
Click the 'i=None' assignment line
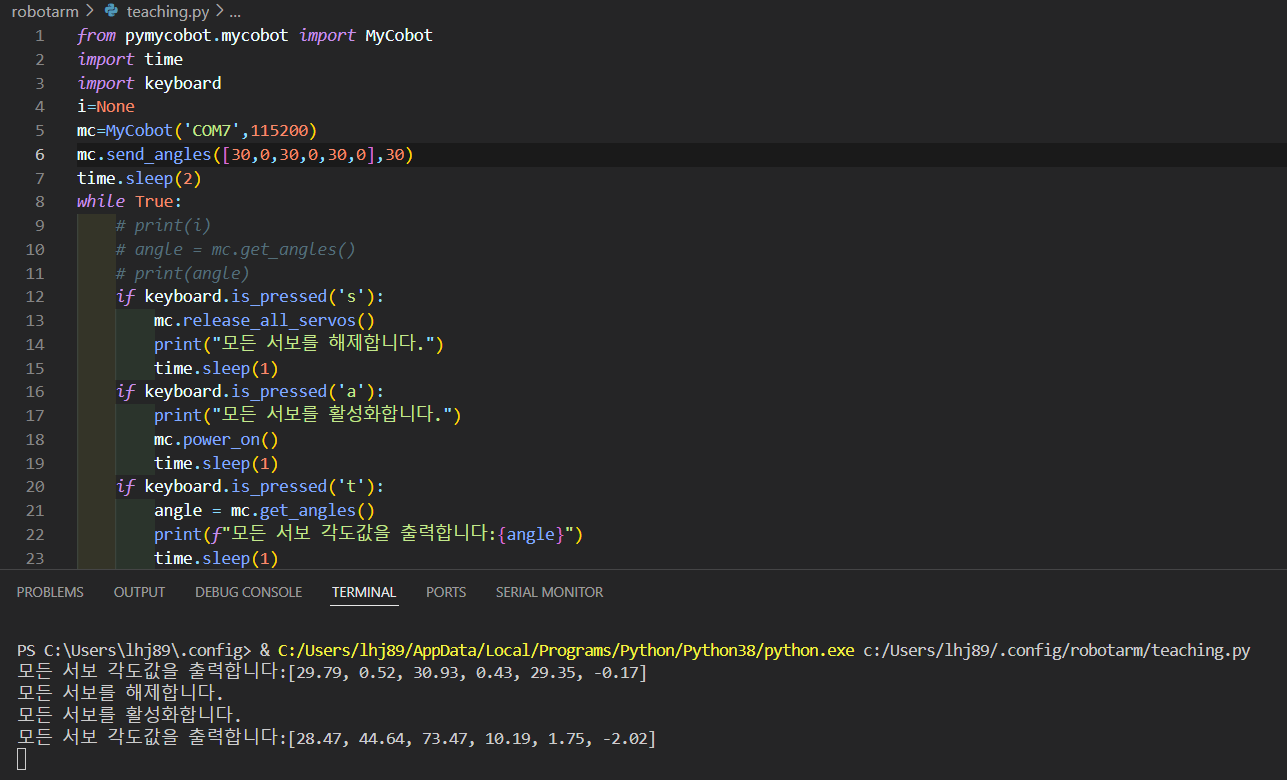(106, 107)
